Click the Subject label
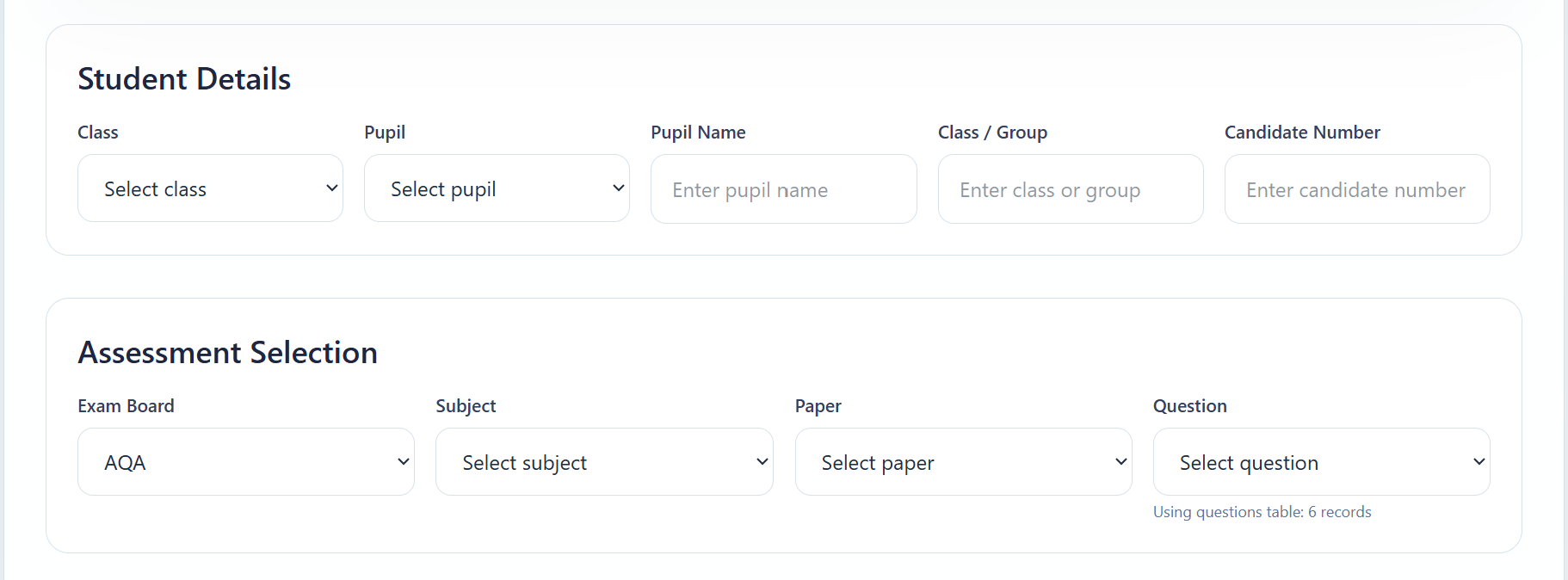Screen dimensions: 1568x580 point(466,406)
